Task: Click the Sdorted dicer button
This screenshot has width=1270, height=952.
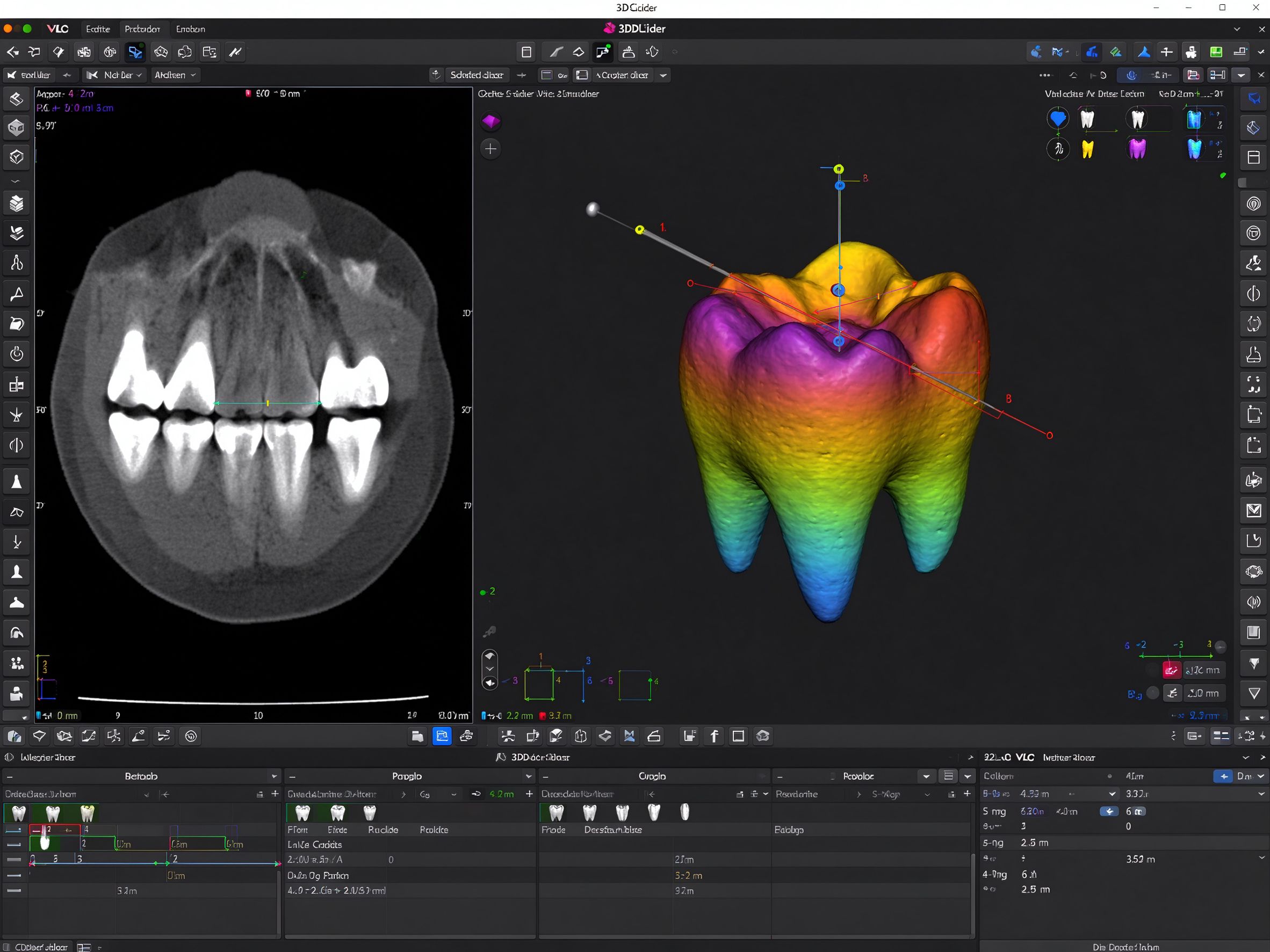Action: tap(477, 75)
